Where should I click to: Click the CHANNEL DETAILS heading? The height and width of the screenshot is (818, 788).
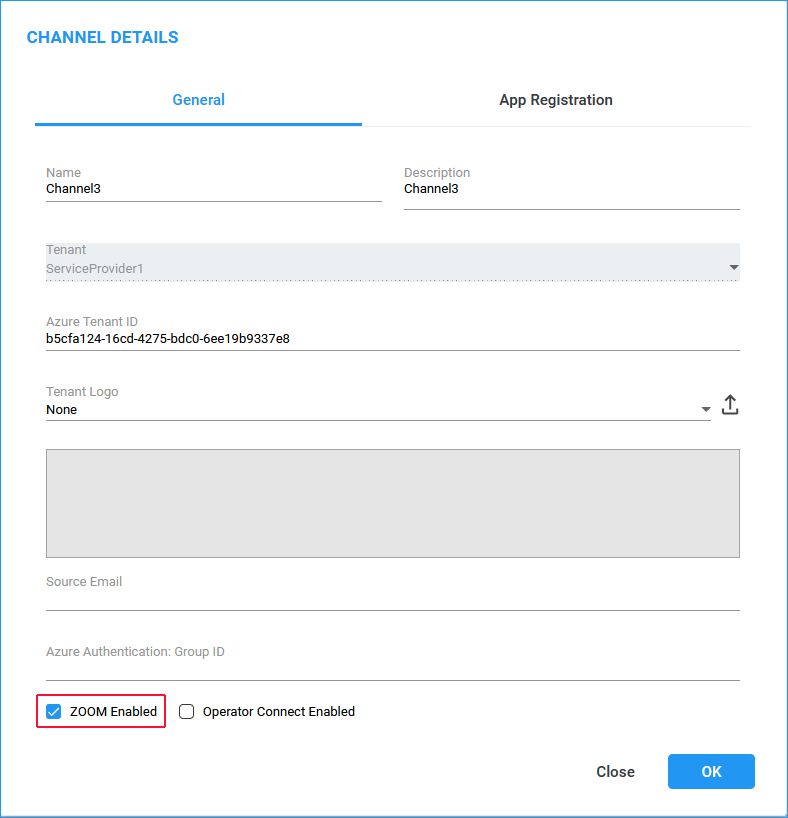point(102,37)
